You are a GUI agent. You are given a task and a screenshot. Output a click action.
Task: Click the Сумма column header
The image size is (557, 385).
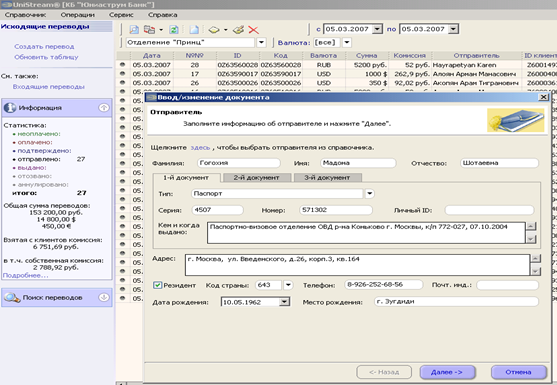[367, 55]
